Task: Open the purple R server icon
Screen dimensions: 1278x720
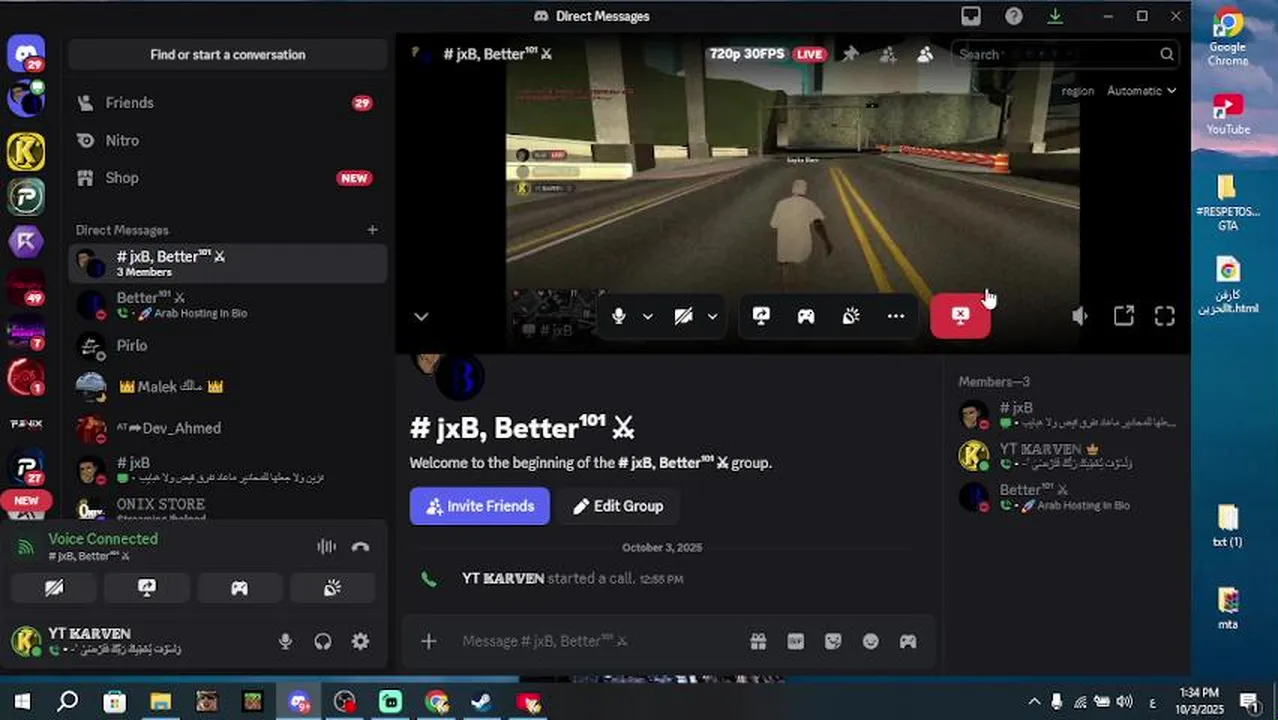Action: pyautogui.click(x=26, y=242)
